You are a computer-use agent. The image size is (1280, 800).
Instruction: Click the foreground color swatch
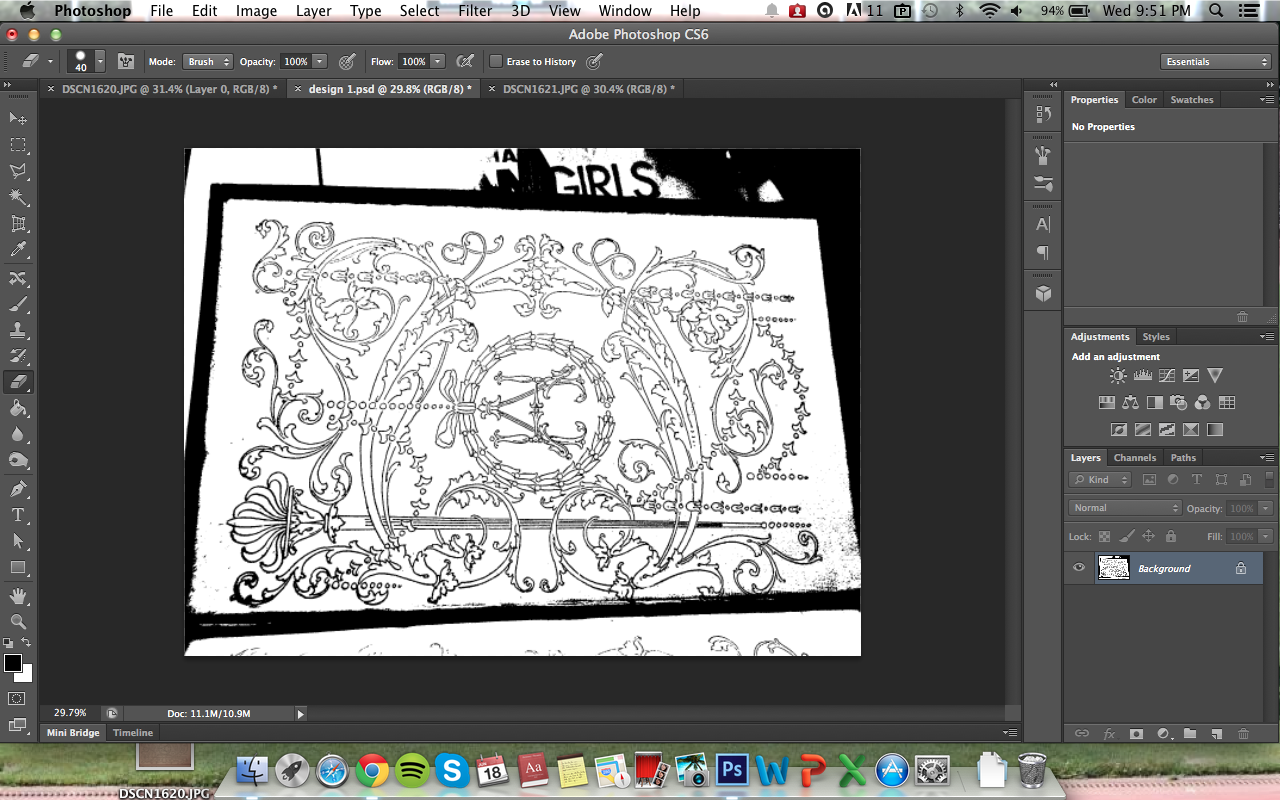[x=12, y=663]
